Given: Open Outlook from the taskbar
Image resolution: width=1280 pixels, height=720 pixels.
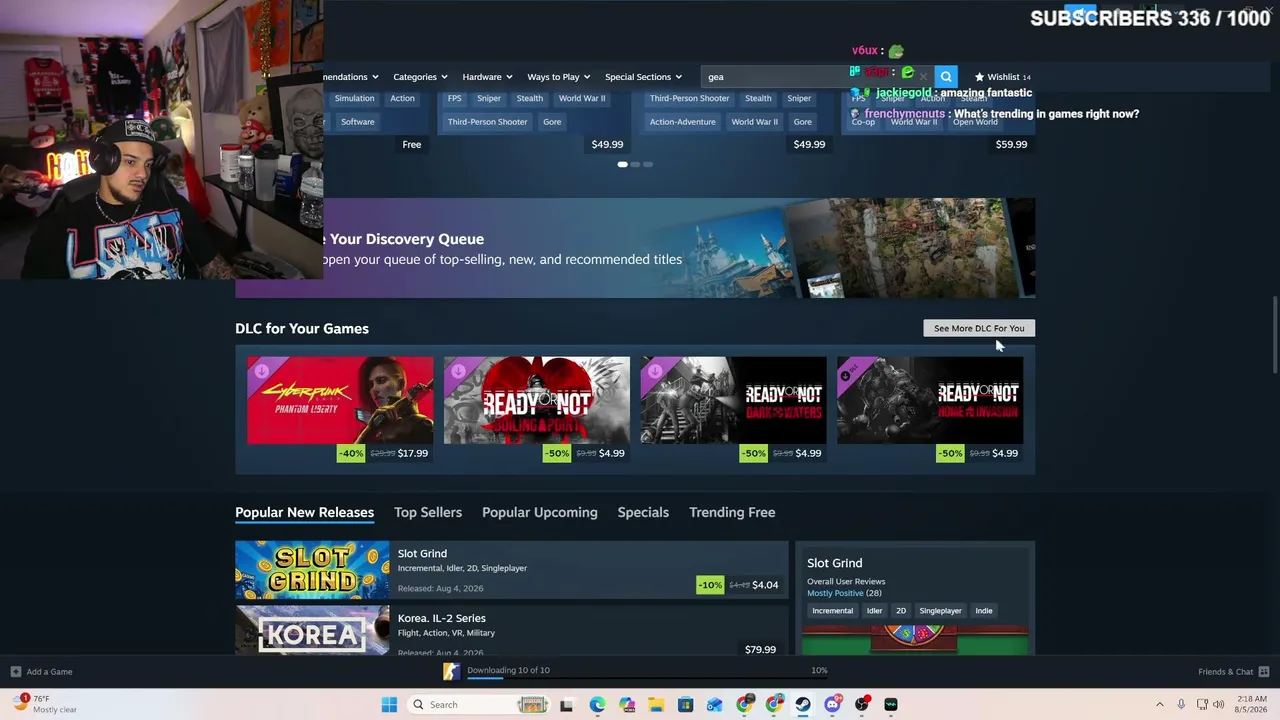Looking at the screenshot, I should click(x=714, y=705).
